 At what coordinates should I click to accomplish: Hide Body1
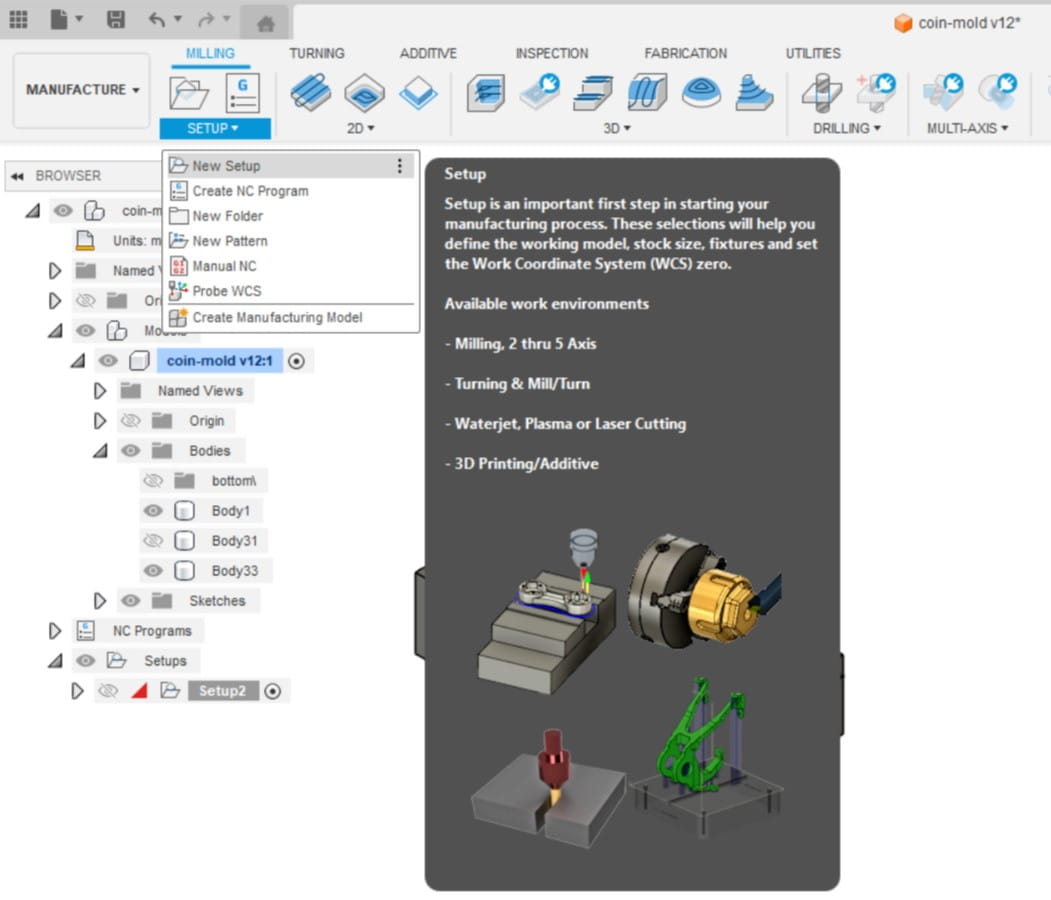coord(153,511)
